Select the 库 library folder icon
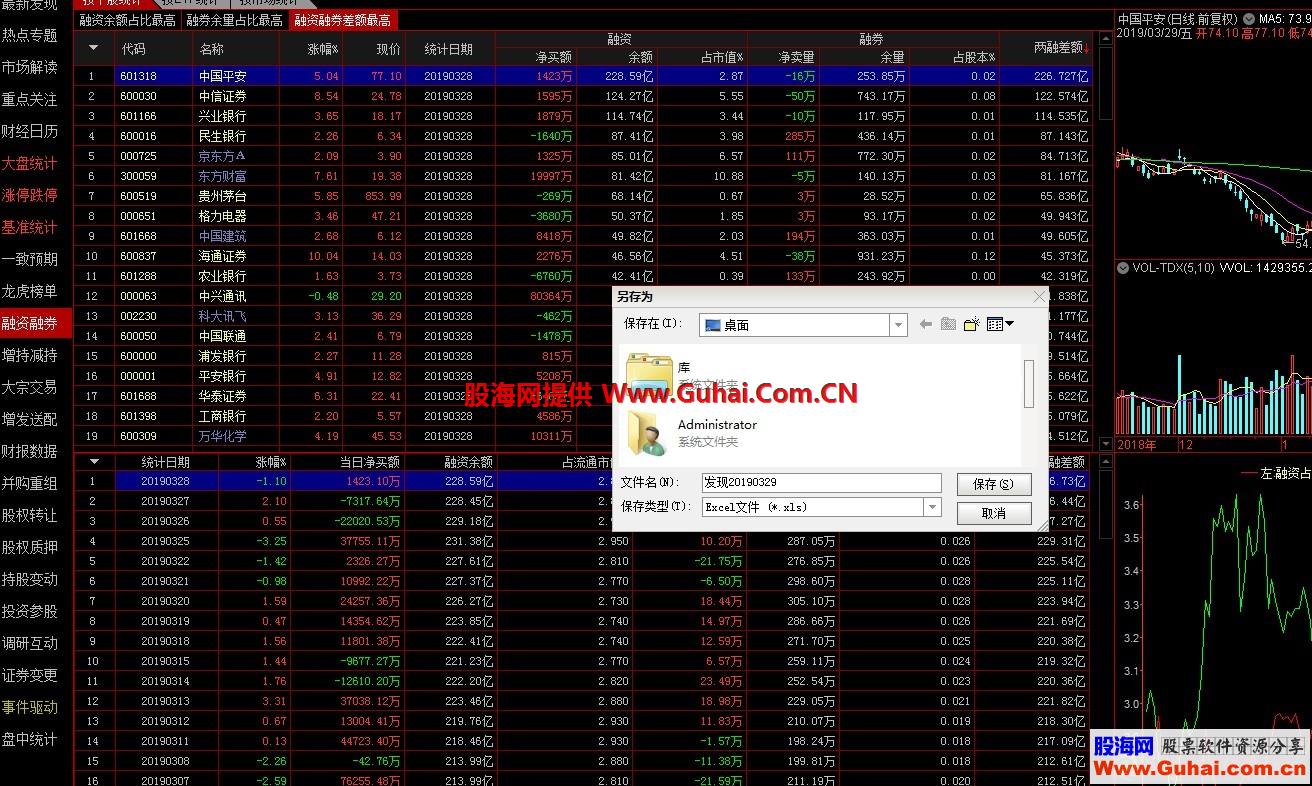This screenshot has width=1312, height=786. pos(649,373)
